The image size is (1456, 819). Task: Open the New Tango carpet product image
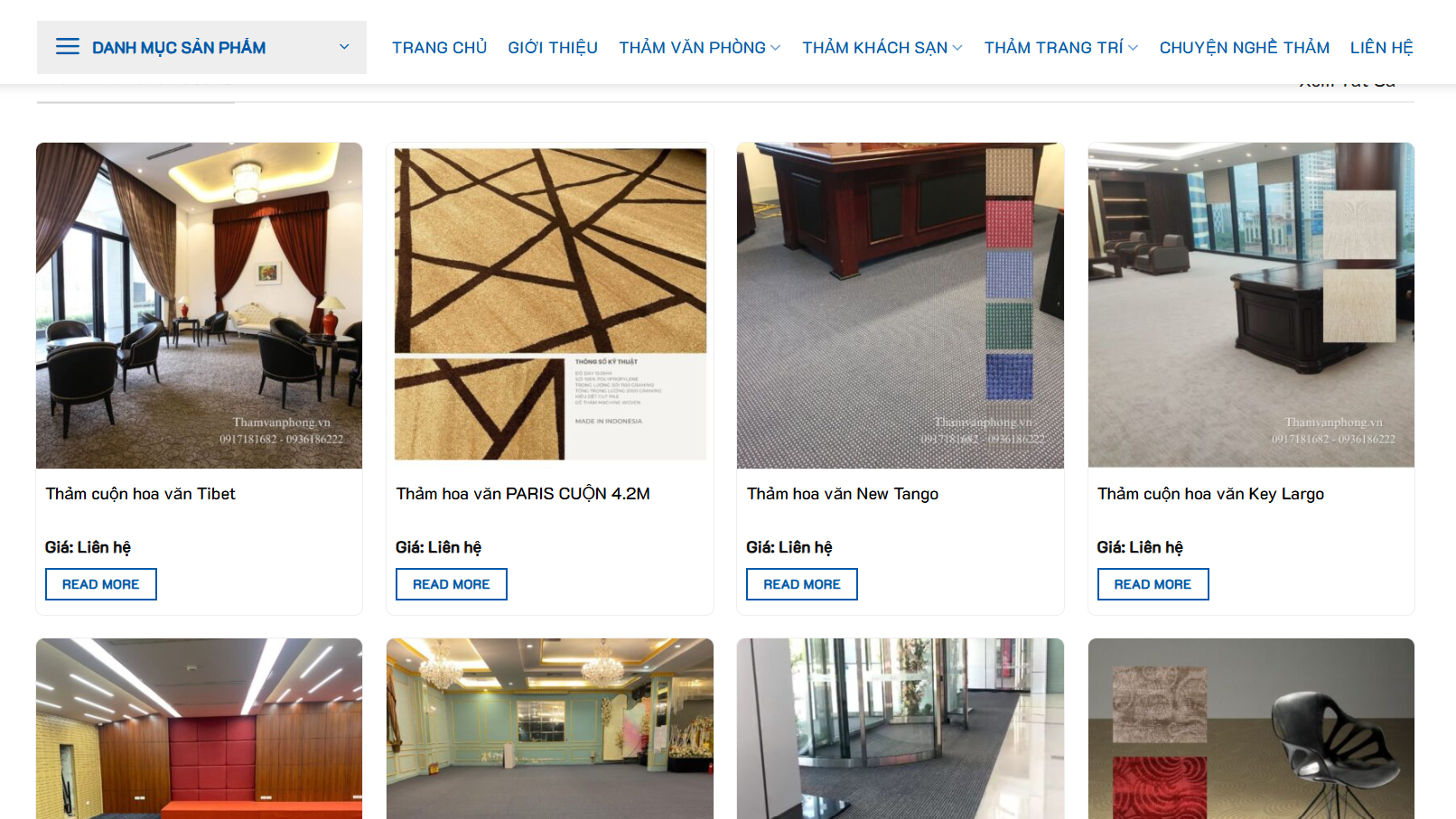click(x=901, y=305)
